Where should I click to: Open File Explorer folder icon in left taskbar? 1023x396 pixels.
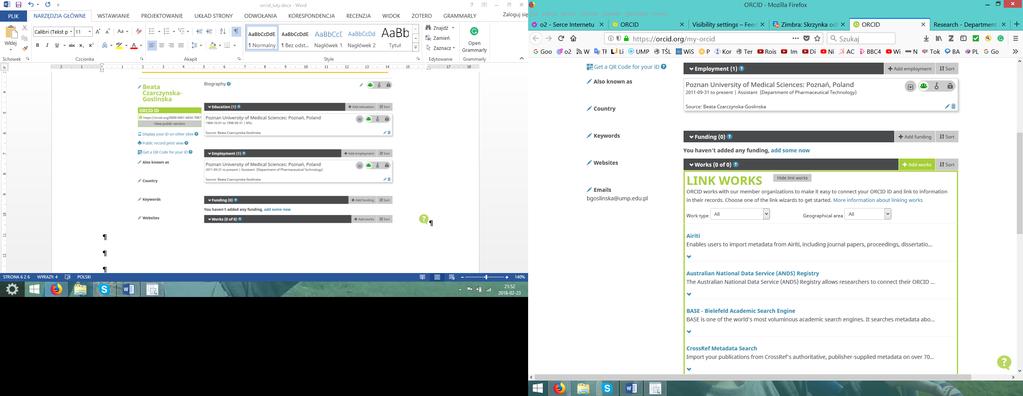coord(80,290)
